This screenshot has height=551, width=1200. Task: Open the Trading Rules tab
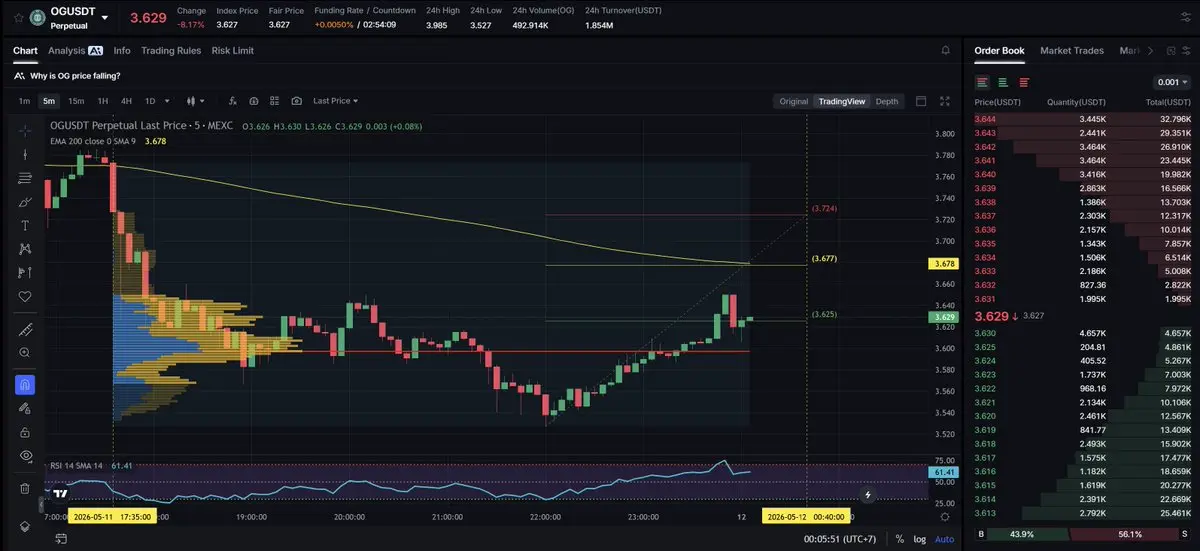(171, 50)
